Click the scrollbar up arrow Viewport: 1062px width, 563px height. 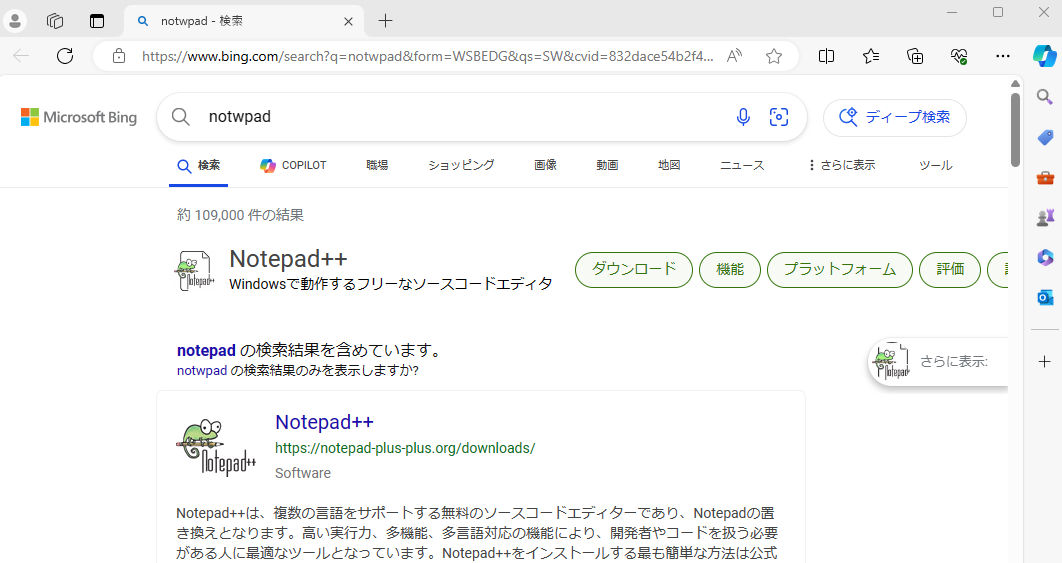pos(1015,83)
